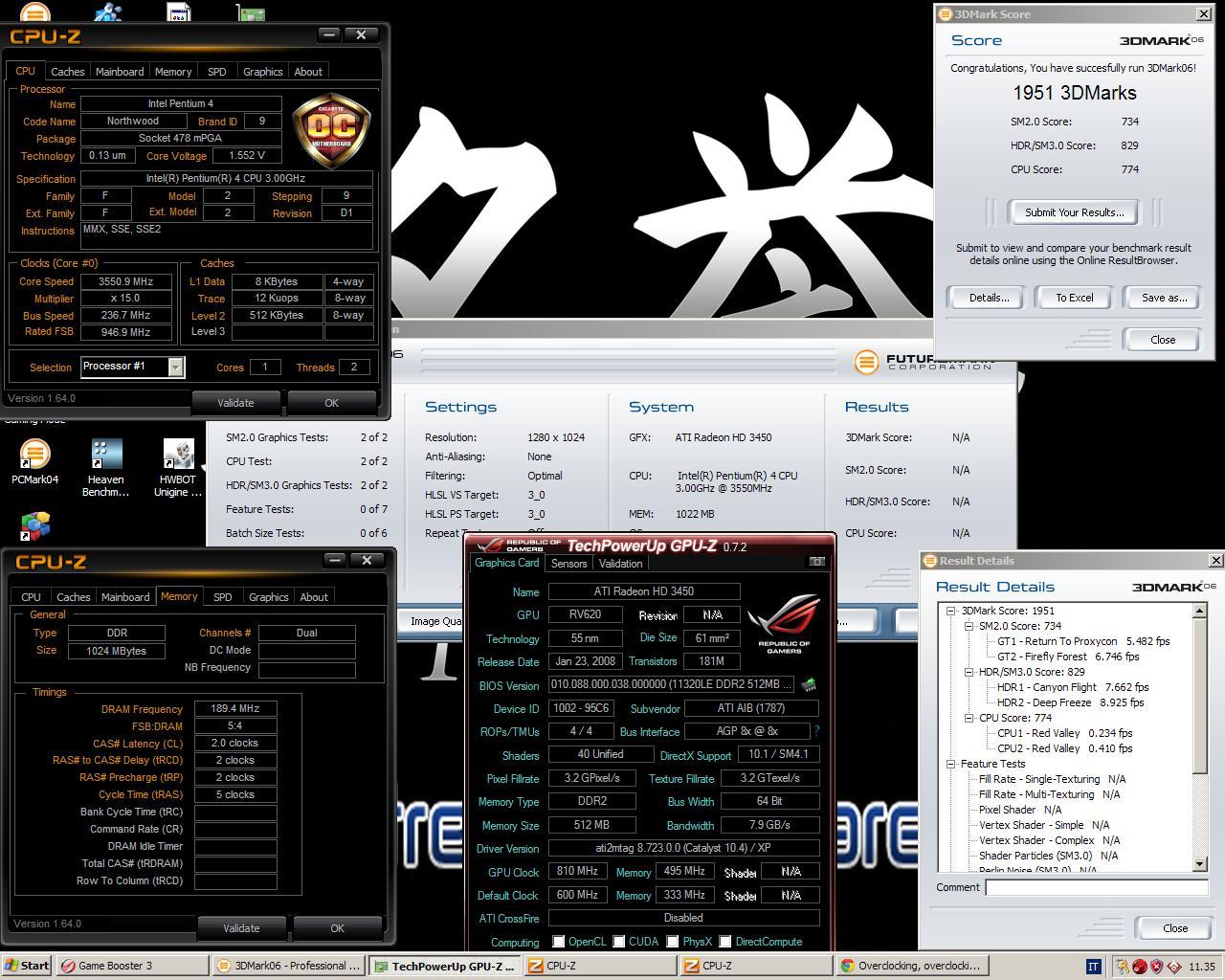Image resolution: width=1225 pixels, height=980 pixels.
Task: Click the Save as... button
Action: (x=1164, y=298)
